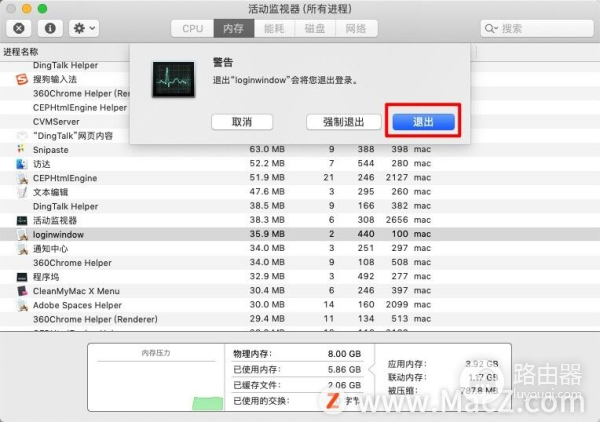Select the 内存 tab
The image size is (600, 422).
pos(233,29)
